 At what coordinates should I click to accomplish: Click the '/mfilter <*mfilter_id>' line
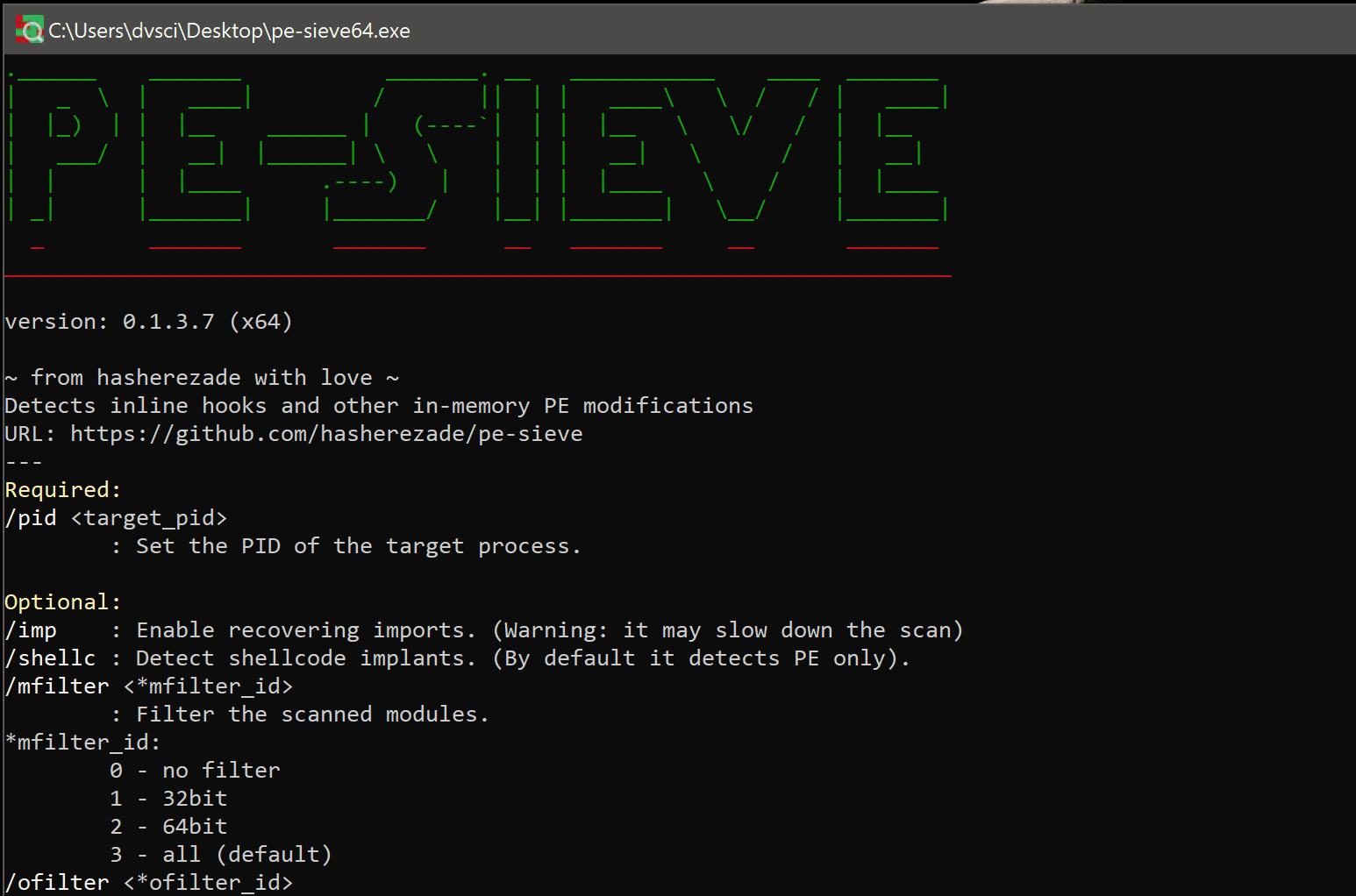tap(149, 686)
